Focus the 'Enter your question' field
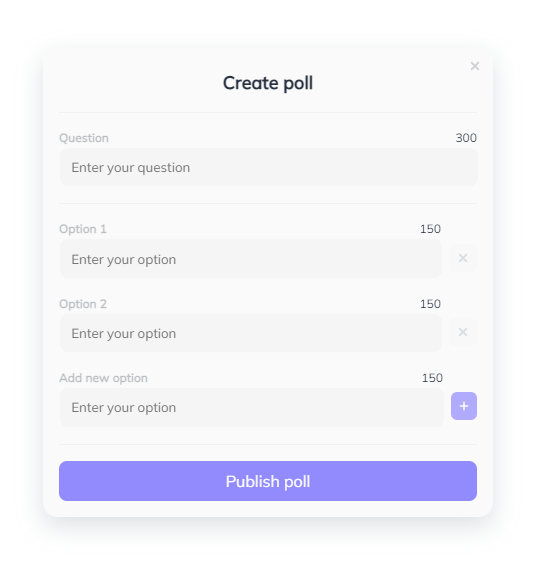Screen dimensions: 537x564 [x=269, y=167]
